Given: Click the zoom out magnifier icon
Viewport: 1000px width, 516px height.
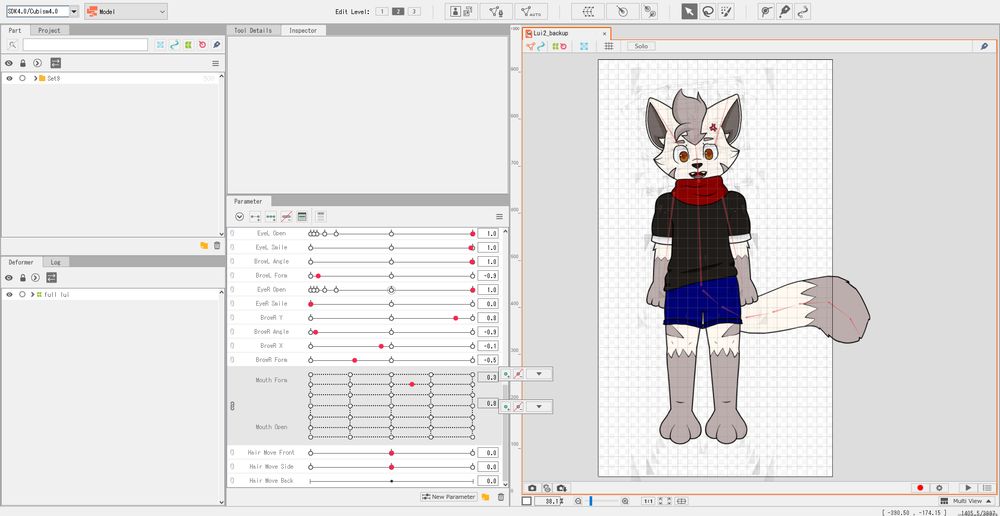Looking at the screenshot, I should point(578,501).
